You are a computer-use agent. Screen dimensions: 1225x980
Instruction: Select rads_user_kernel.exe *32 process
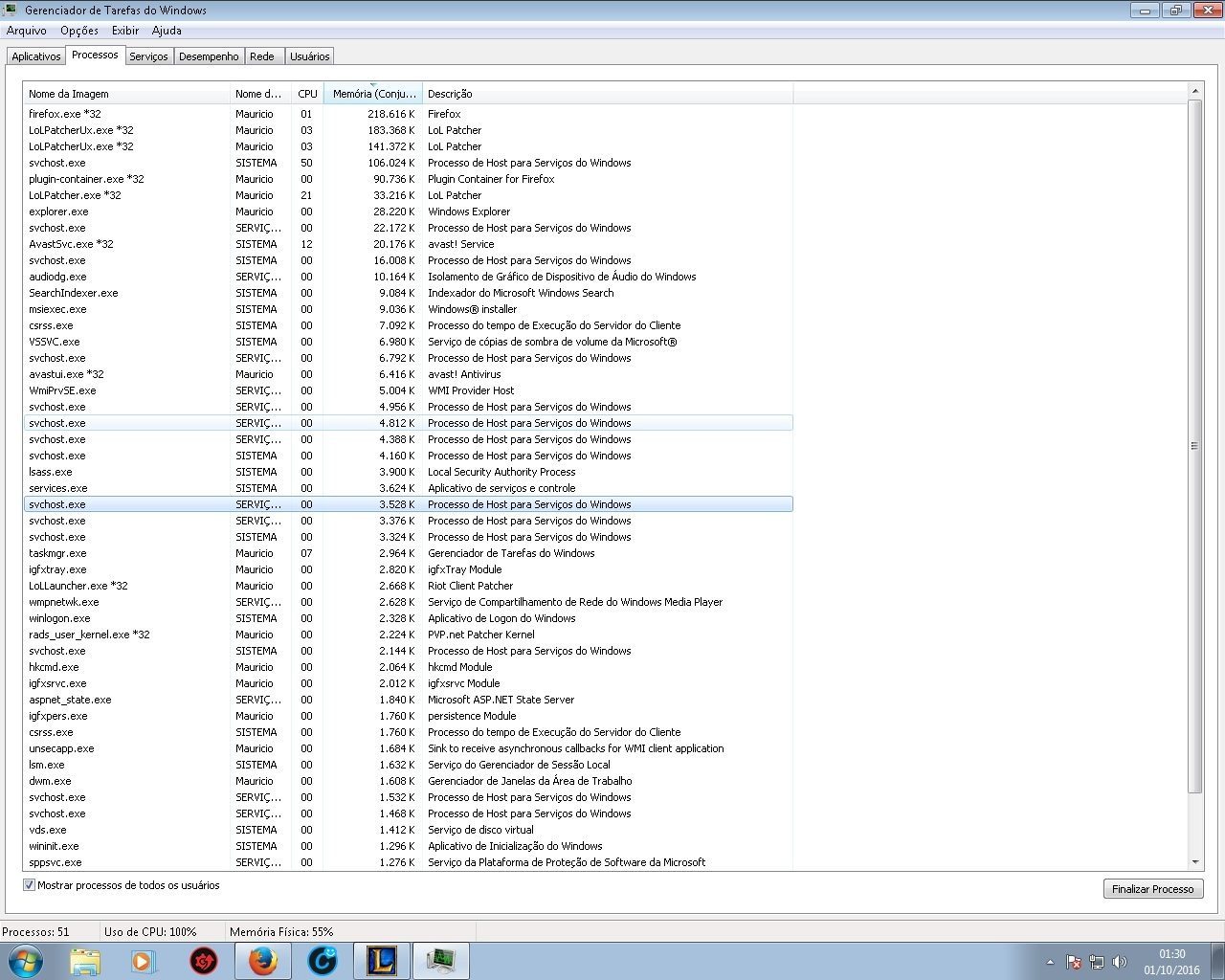(409, 635)
